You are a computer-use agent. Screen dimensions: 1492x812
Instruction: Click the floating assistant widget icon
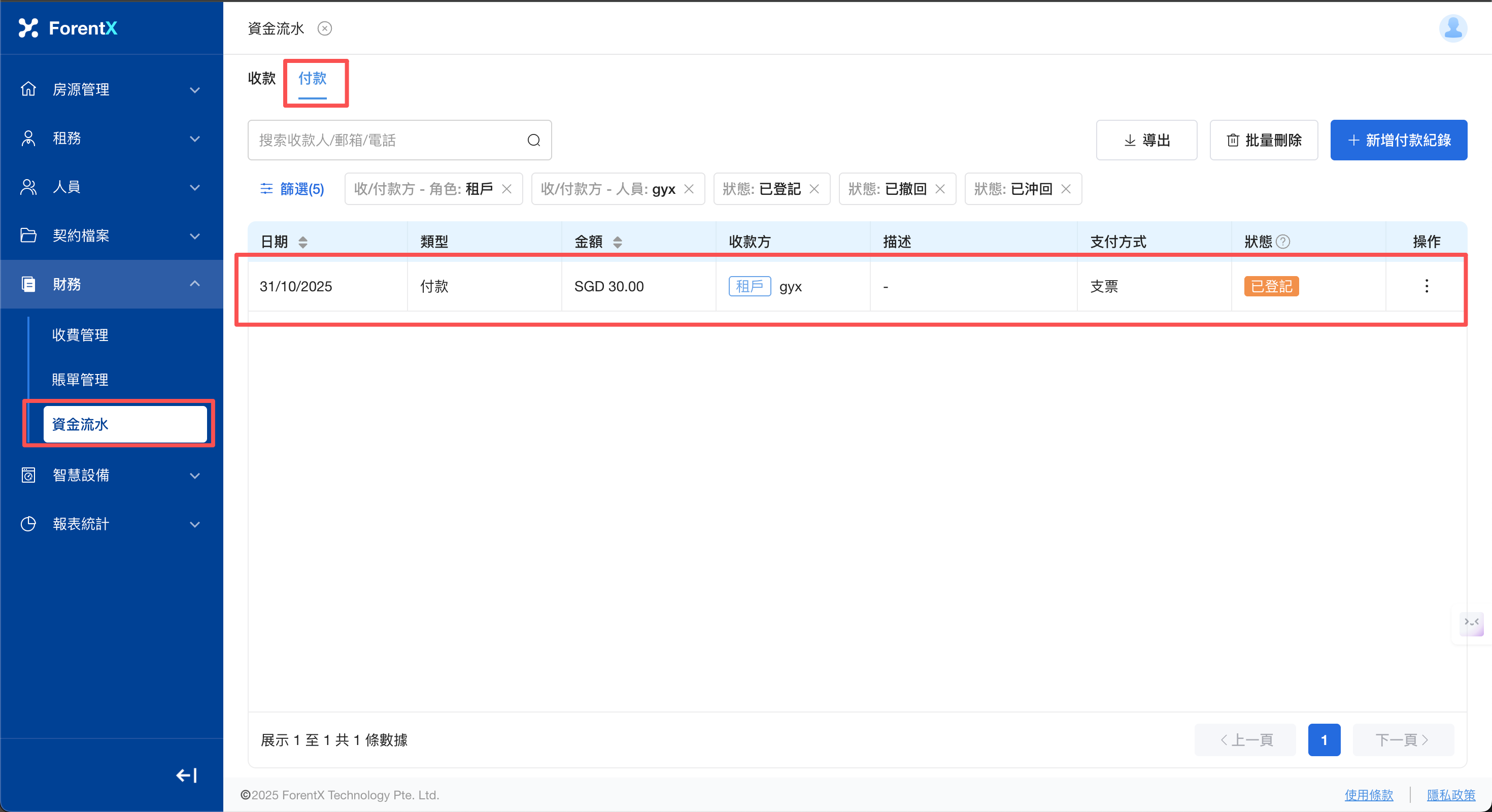(x=1471, y=624)
